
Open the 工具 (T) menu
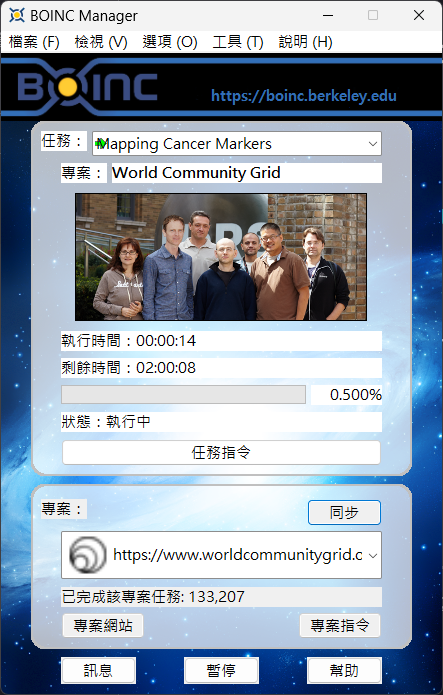click(x=238, y=42)
